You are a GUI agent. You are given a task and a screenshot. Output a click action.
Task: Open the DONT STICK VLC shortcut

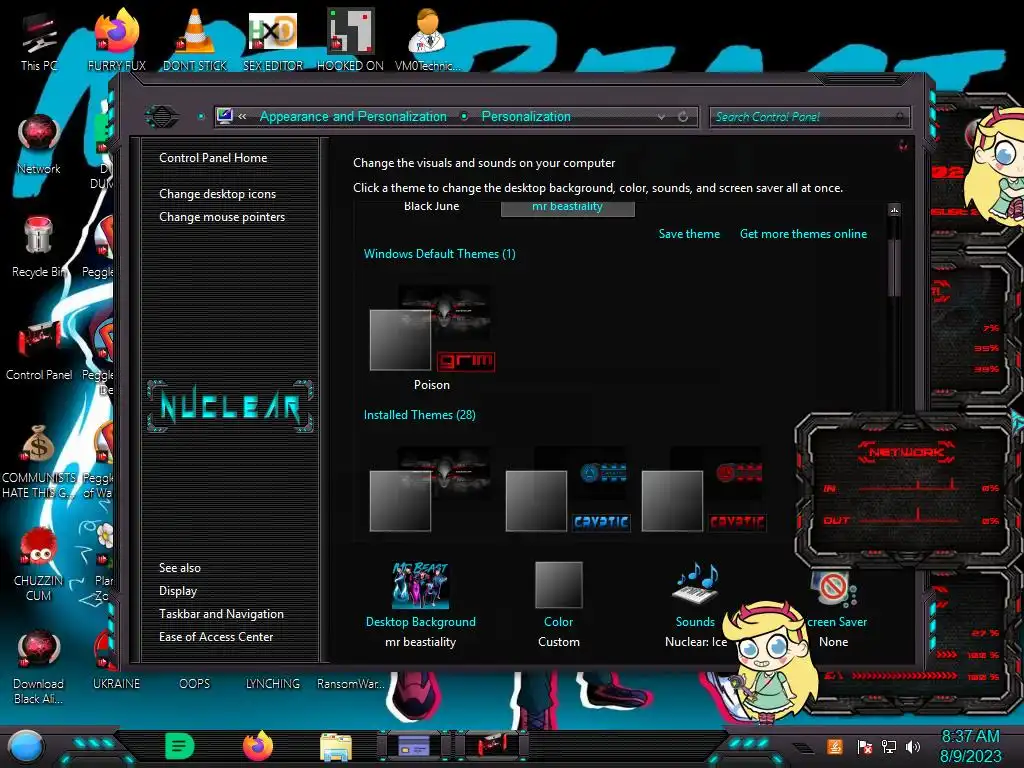(195, 41)
